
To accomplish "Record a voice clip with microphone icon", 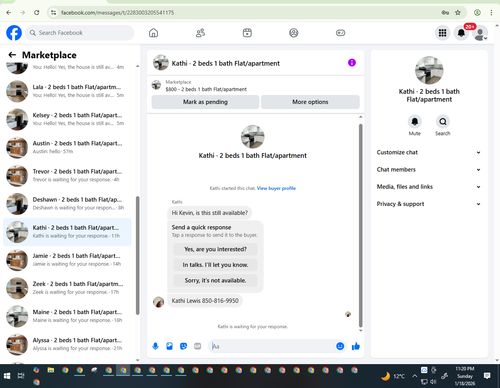I will tap(155, 346).
